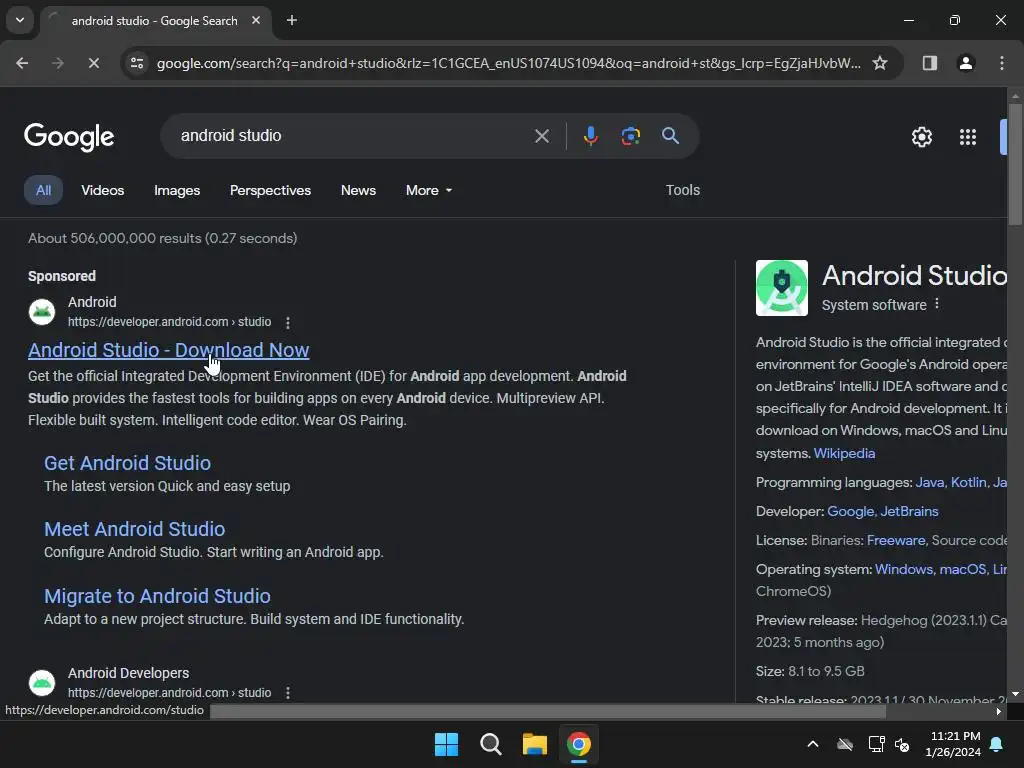Open the Google apps grid
1024x768 pixels.
click(x=968, y=137)
